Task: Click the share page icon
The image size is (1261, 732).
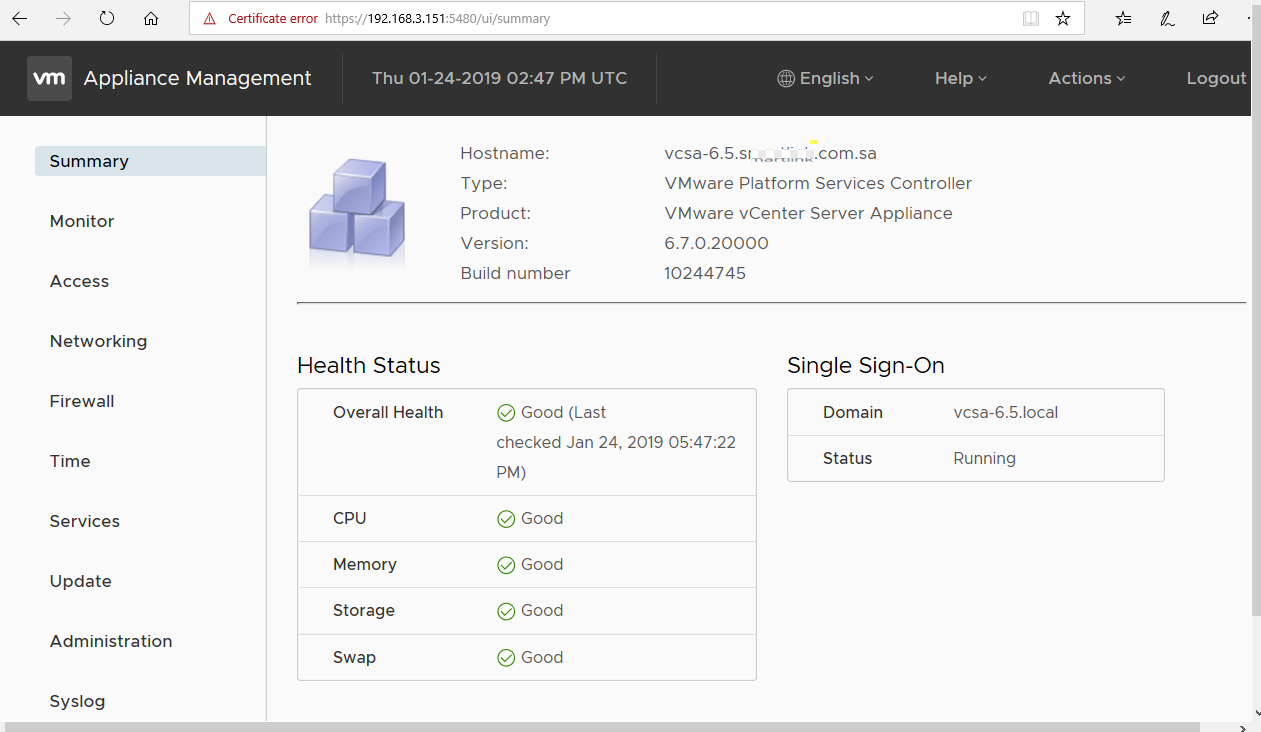Action: pos(1210,18)
